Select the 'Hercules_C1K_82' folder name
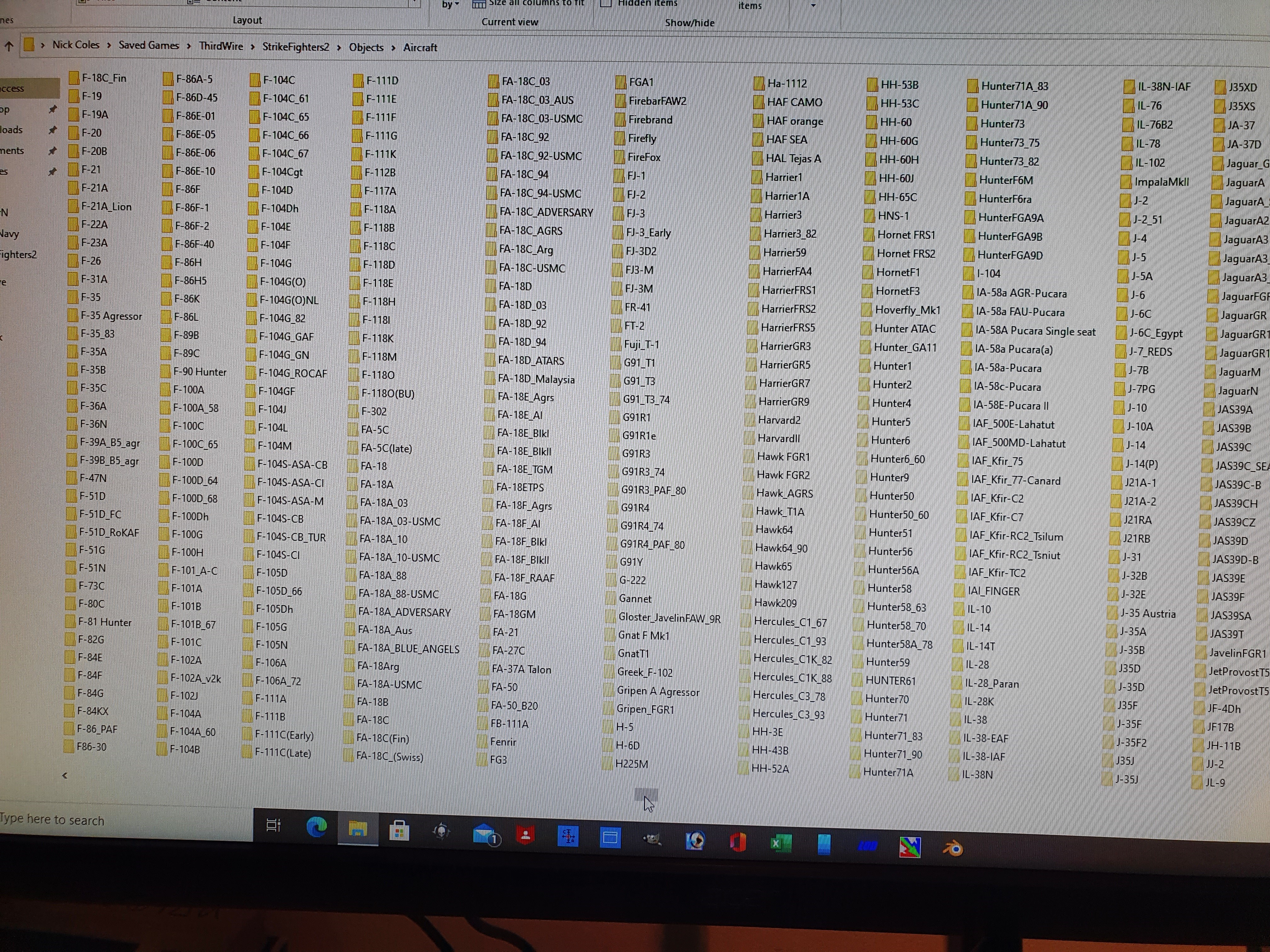Image resolution: width=1270 pixels, height=952 pixels. [x=792, y=659]
